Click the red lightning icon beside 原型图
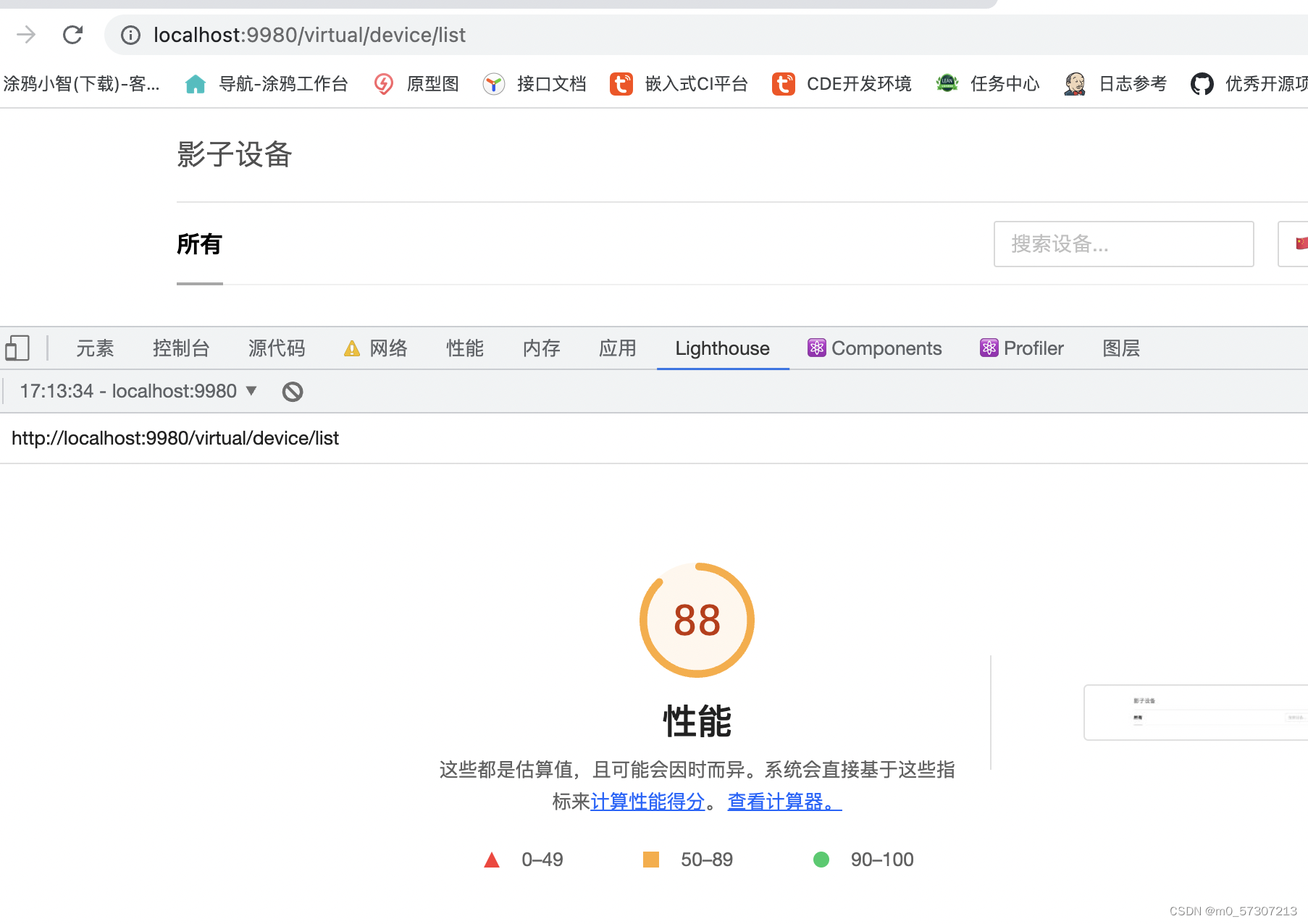Viewport: 1308px width, 924px height. coord(384,84)
